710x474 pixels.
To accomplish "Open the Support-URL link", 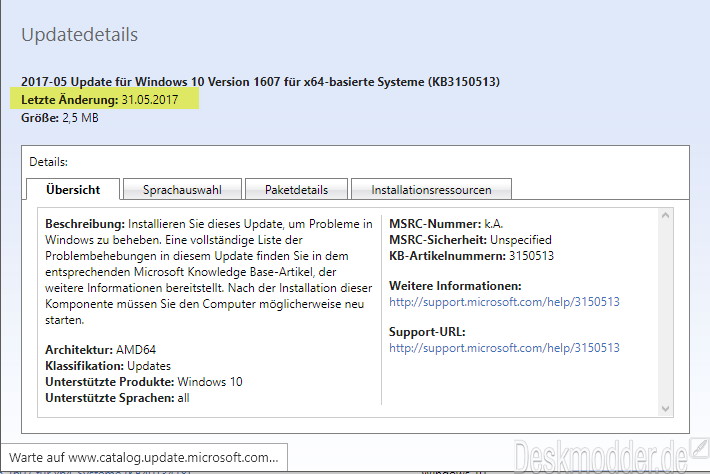I will pos(504,348).
